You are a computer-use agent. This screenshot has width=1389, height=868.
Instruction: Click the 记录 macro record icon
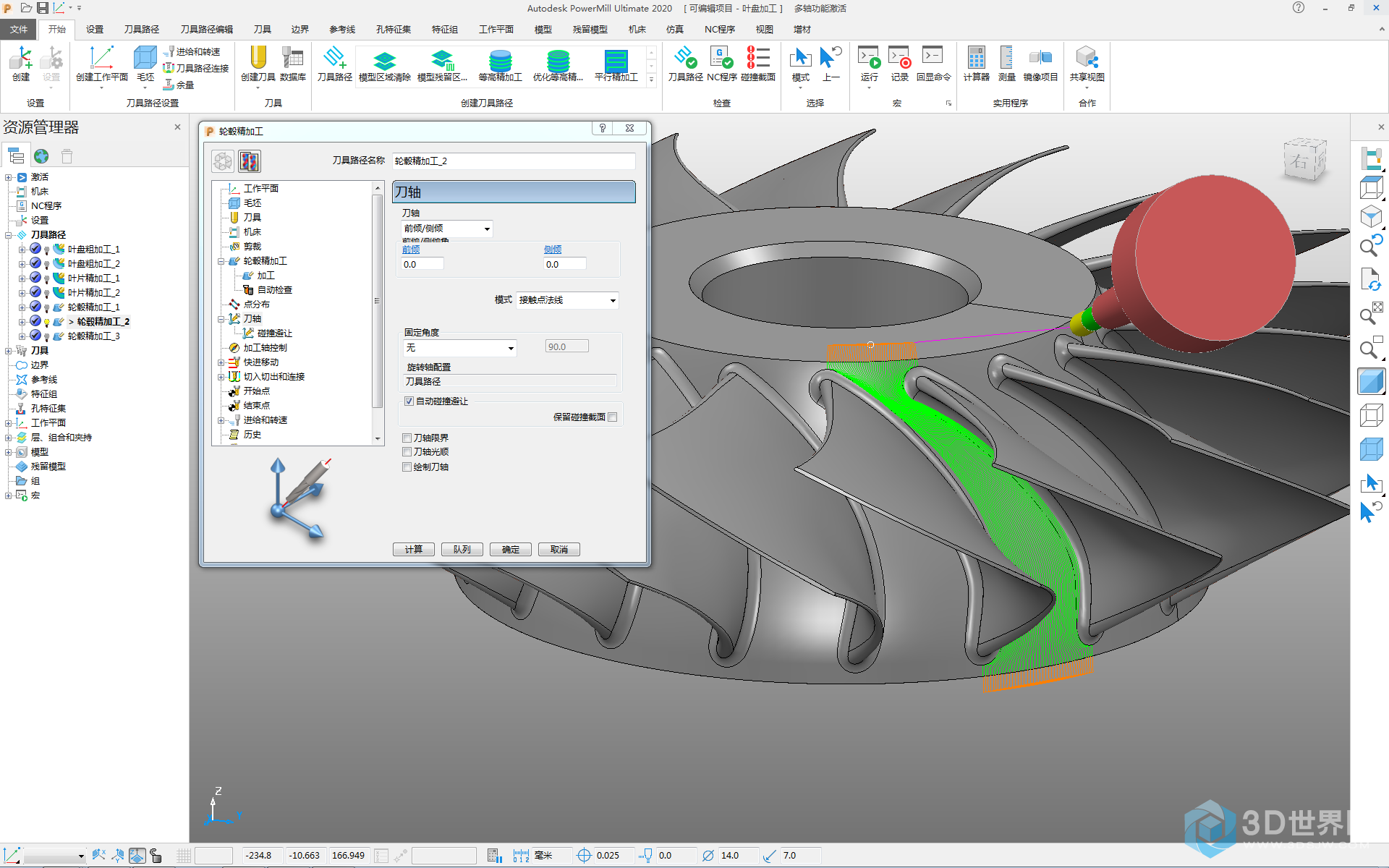[899, 64]
